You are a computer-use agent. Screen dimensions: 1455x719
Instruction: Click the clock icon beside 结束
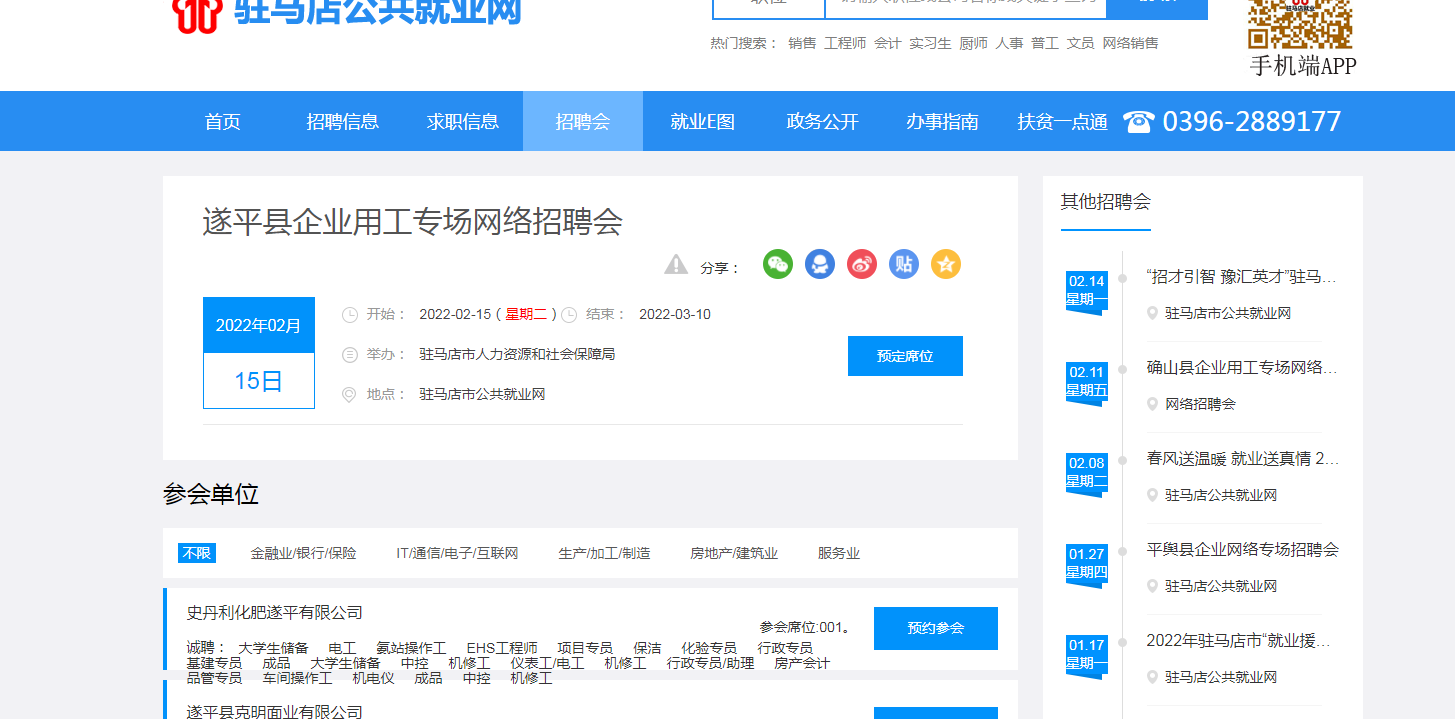[569, 315]
